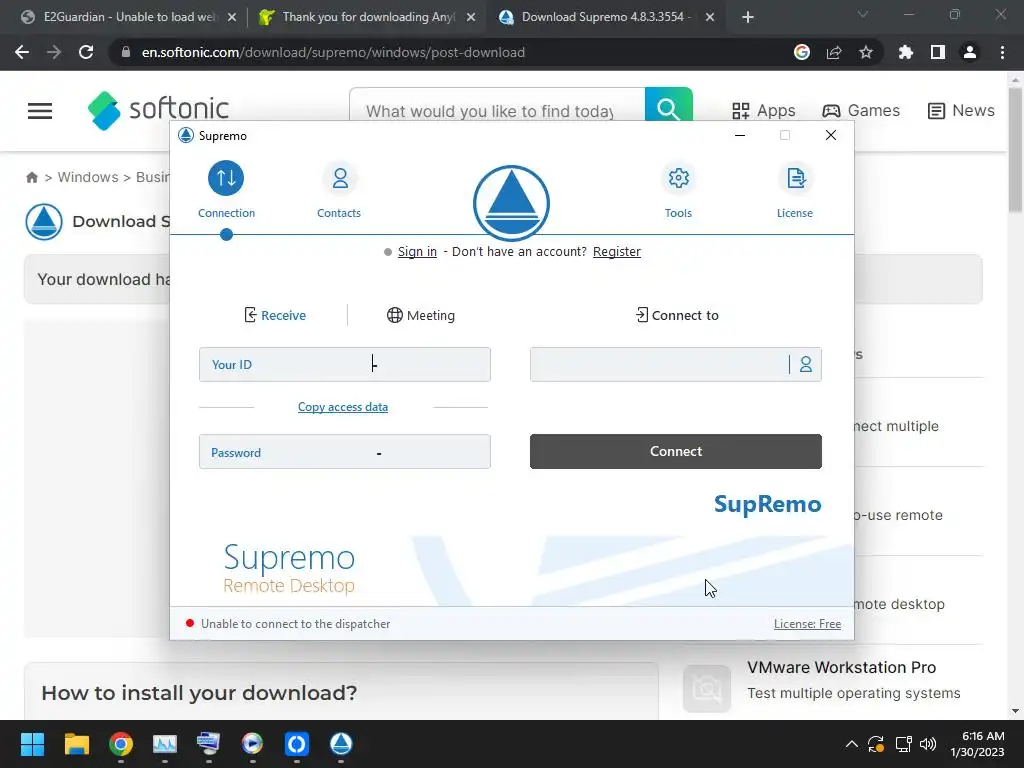This screenshot has height=768, width=1024.
Task: Switch to Meeting mode
Action: (x=421, y=315)
